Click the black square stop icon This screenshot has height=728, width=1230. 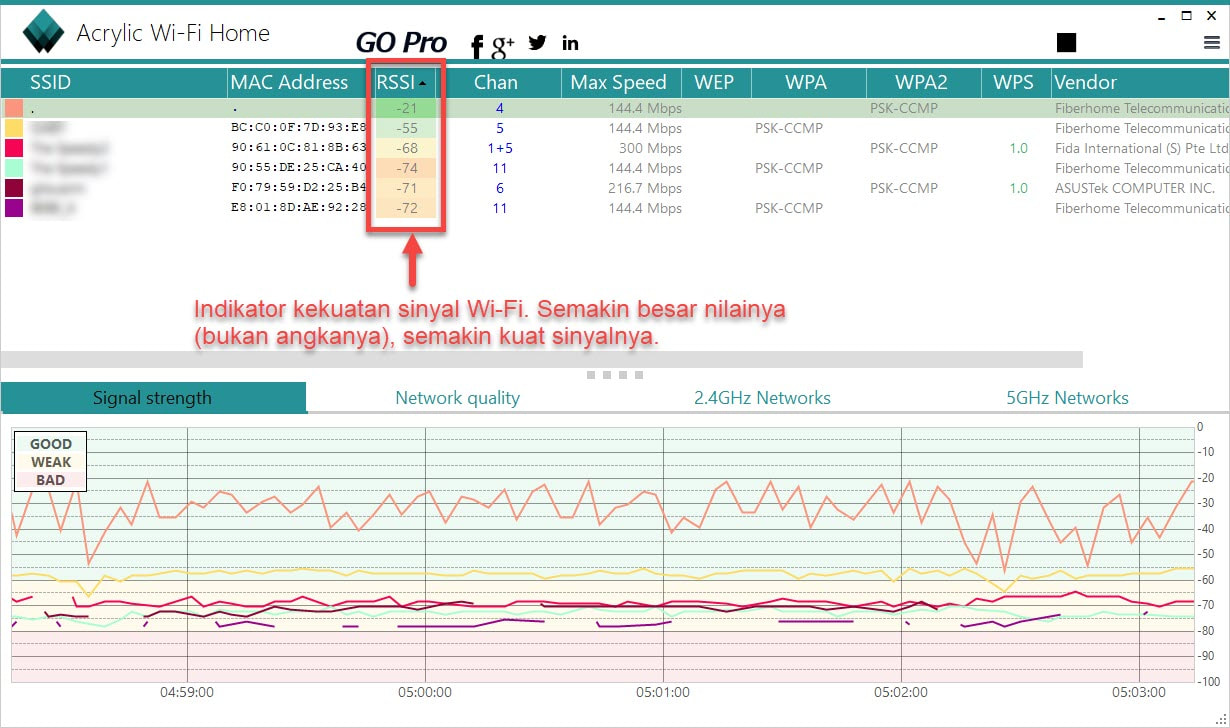click(x=1066, y=42)
